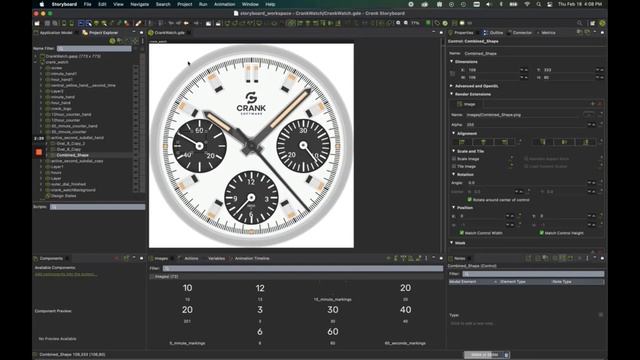Image resolution: width=640 pixels, height=360 pixels.
Task: Click the red remove icon in Render Extensions
Action: point(599,104)
